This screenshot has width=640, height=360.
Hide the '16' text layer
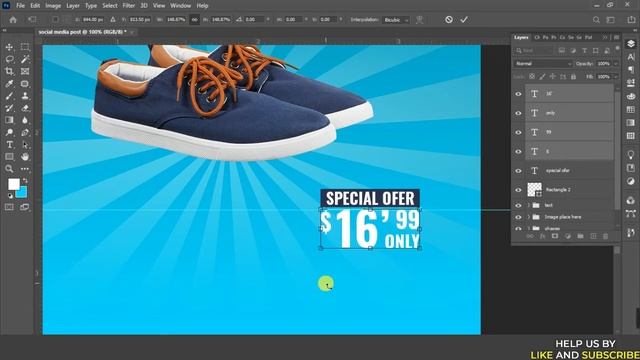[x=518, y=94]
